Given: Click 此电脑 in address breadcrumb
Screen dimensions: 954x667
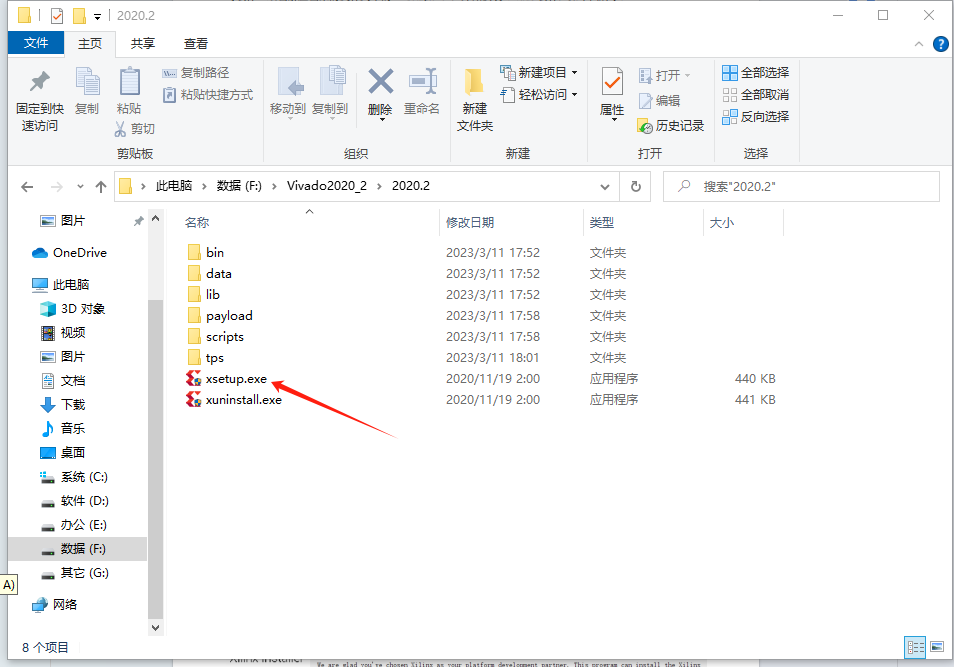Looking at the screenshot, I should [x=173, y=186].
